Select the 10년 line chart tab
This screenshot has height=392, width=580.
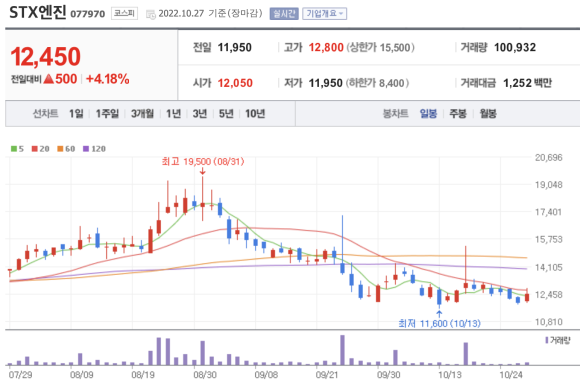click(255, 114)
